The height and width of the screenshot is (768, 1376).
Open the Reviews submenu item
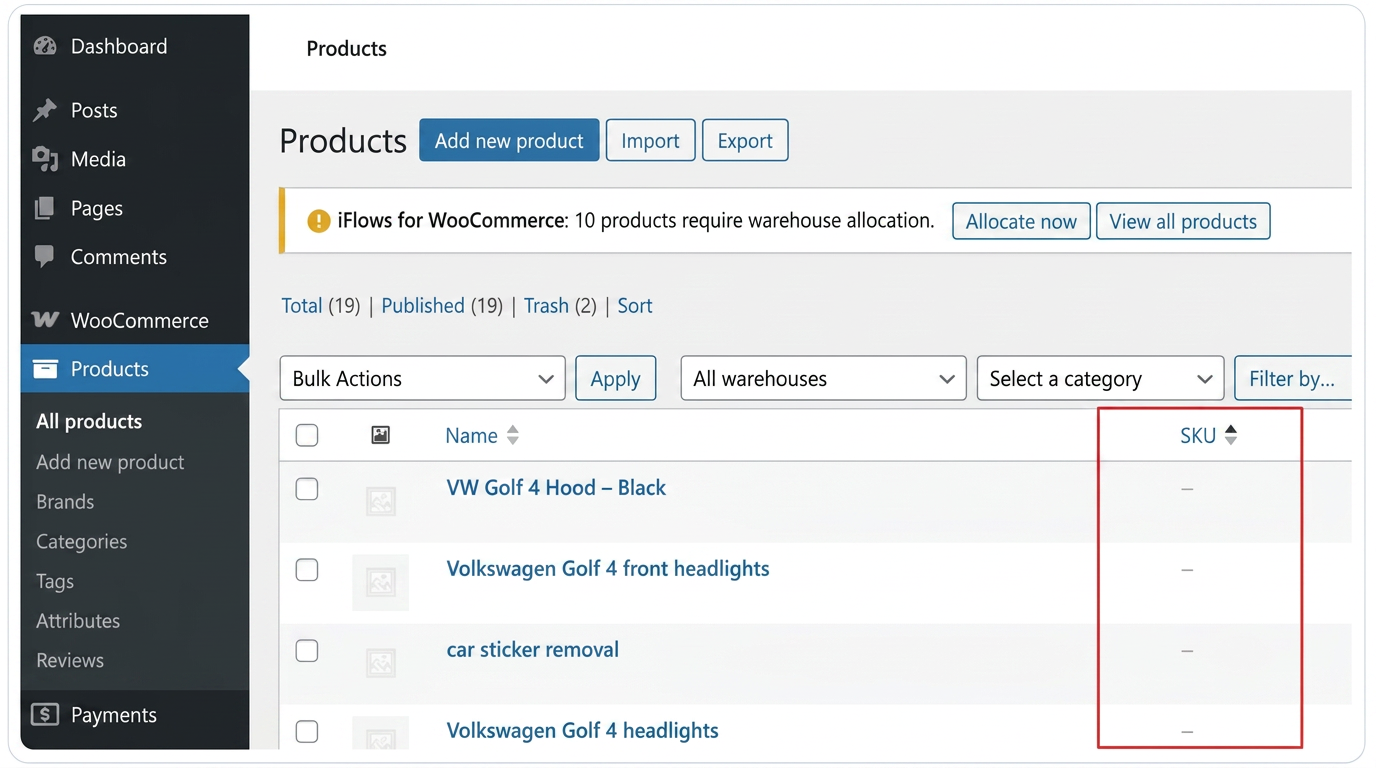[x=70, y=660]
